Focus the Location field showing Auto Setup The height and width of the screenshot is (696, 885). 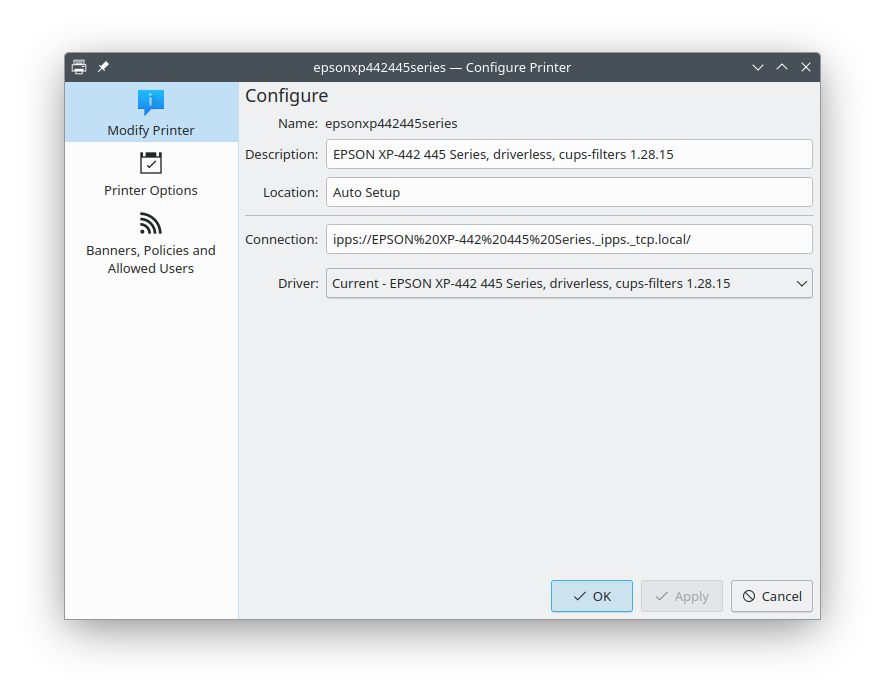point(568,192)
